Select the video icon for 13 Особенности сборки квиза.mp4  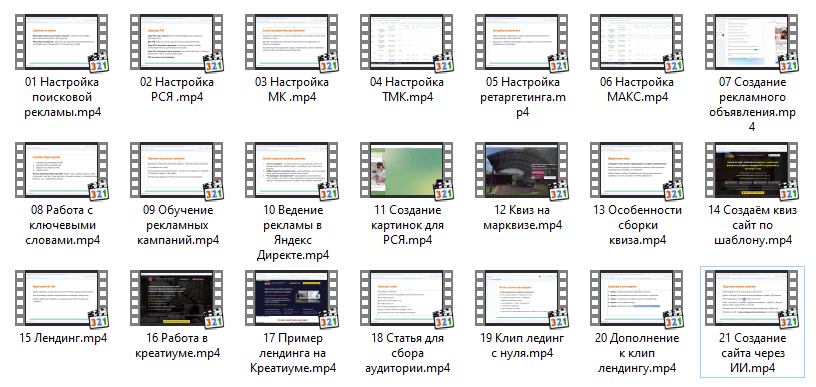638,171
